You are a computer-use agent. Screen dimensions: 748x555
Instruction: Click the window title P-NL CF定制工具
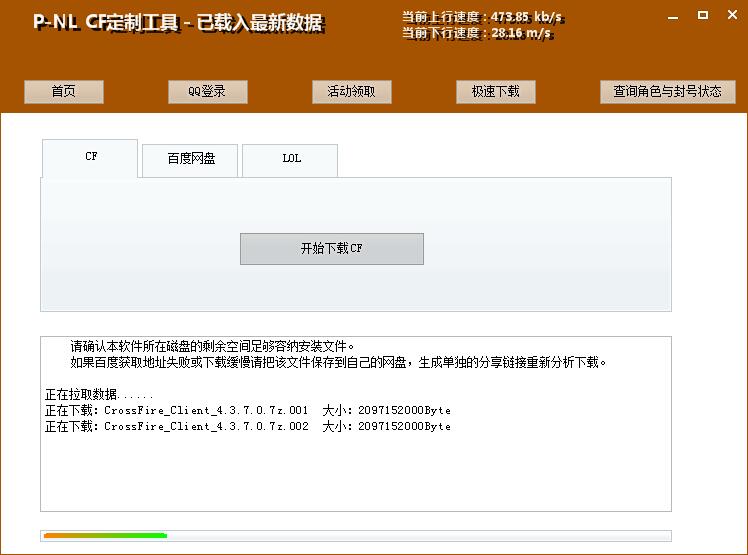click(178, 23)
